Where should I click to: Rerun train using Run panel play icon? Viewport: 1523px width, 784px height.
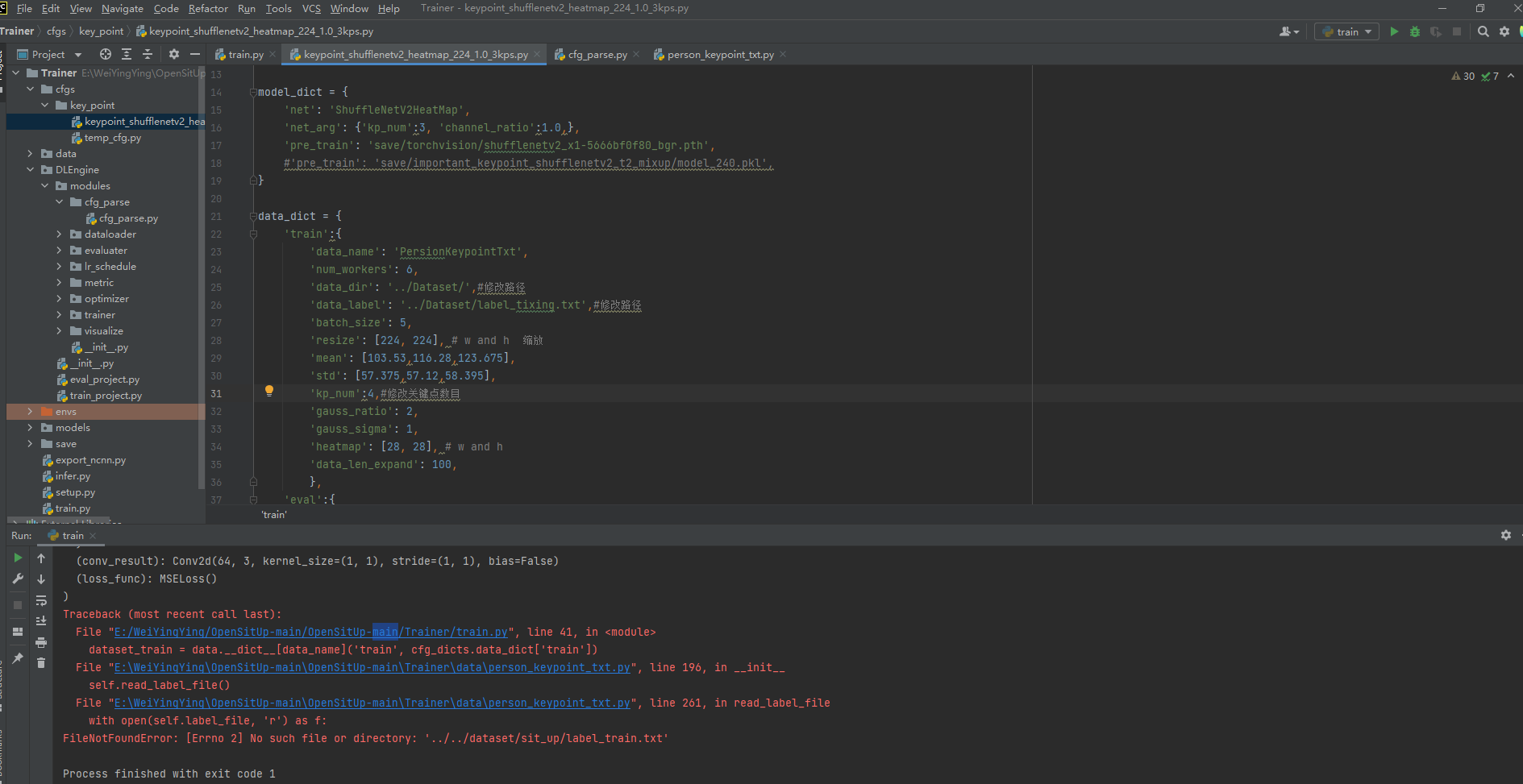coord(18,558)
